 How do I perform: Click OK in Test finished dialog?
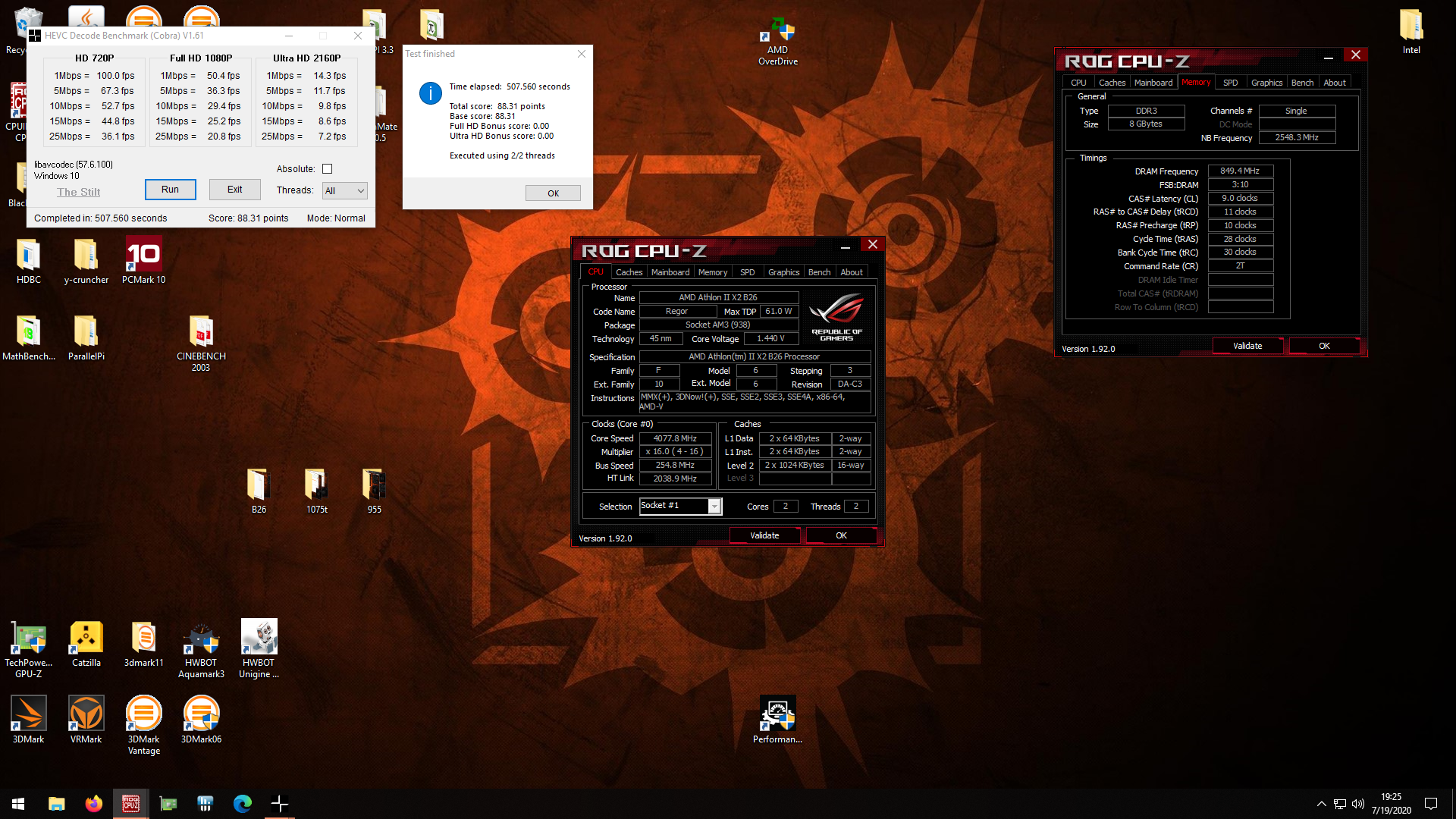click(x=554, y=193)
